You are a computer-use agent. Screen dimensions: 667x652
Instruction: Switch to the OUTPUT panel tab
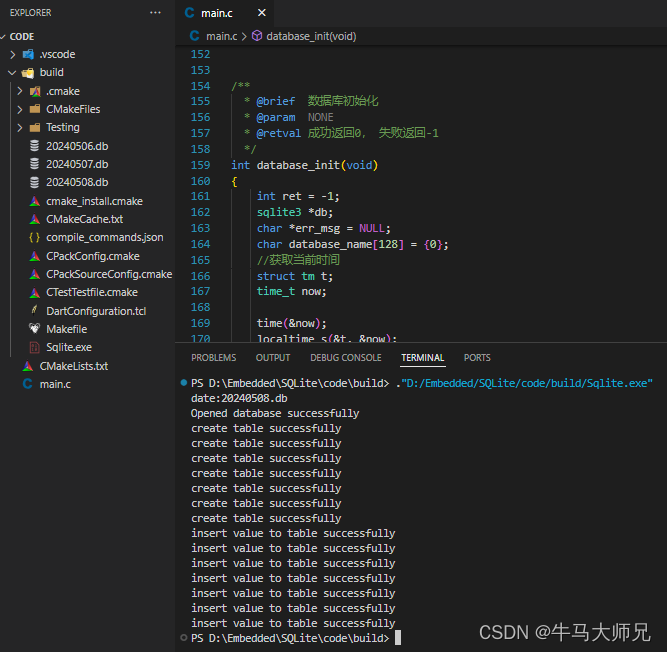point(273,358)
